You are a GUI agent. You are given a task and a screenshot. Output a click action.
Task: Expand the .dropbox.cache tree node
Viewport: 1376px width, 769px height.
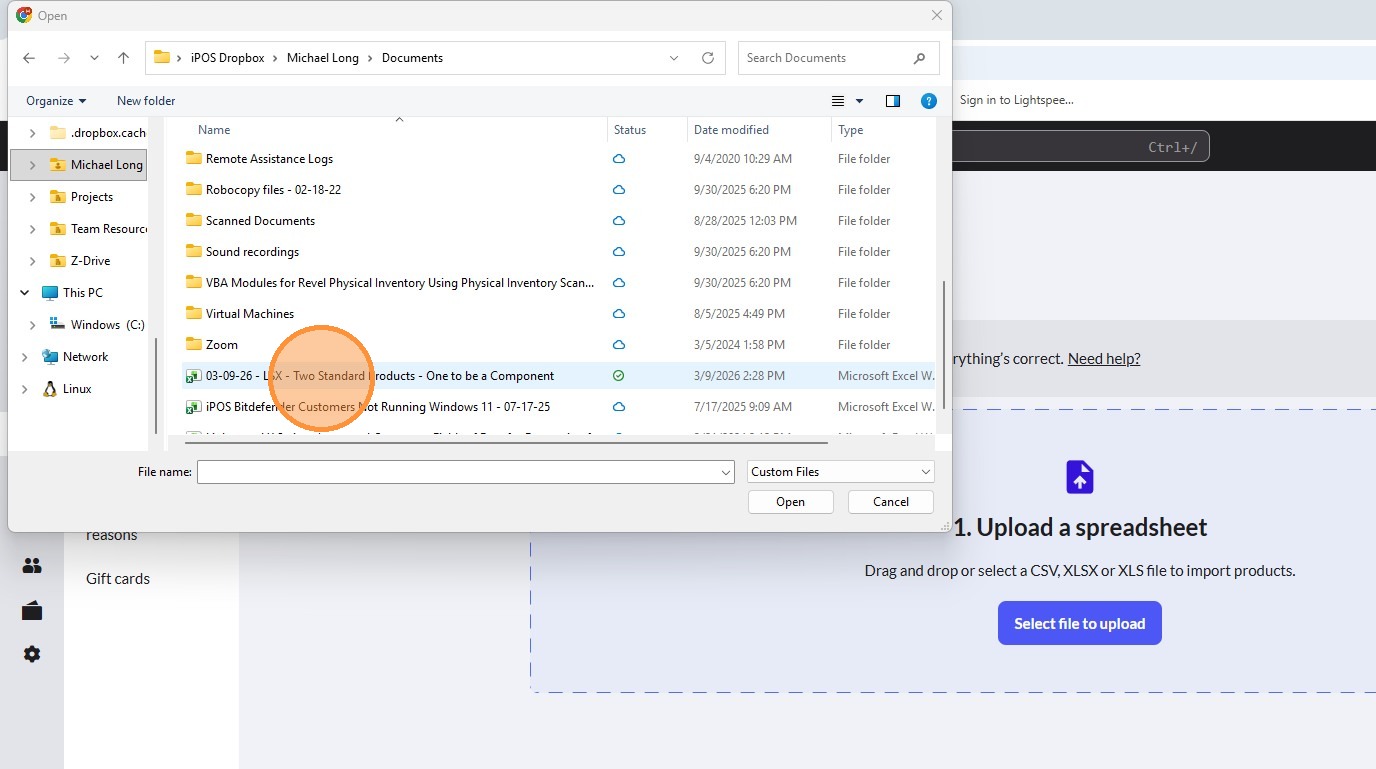(33, 133)
